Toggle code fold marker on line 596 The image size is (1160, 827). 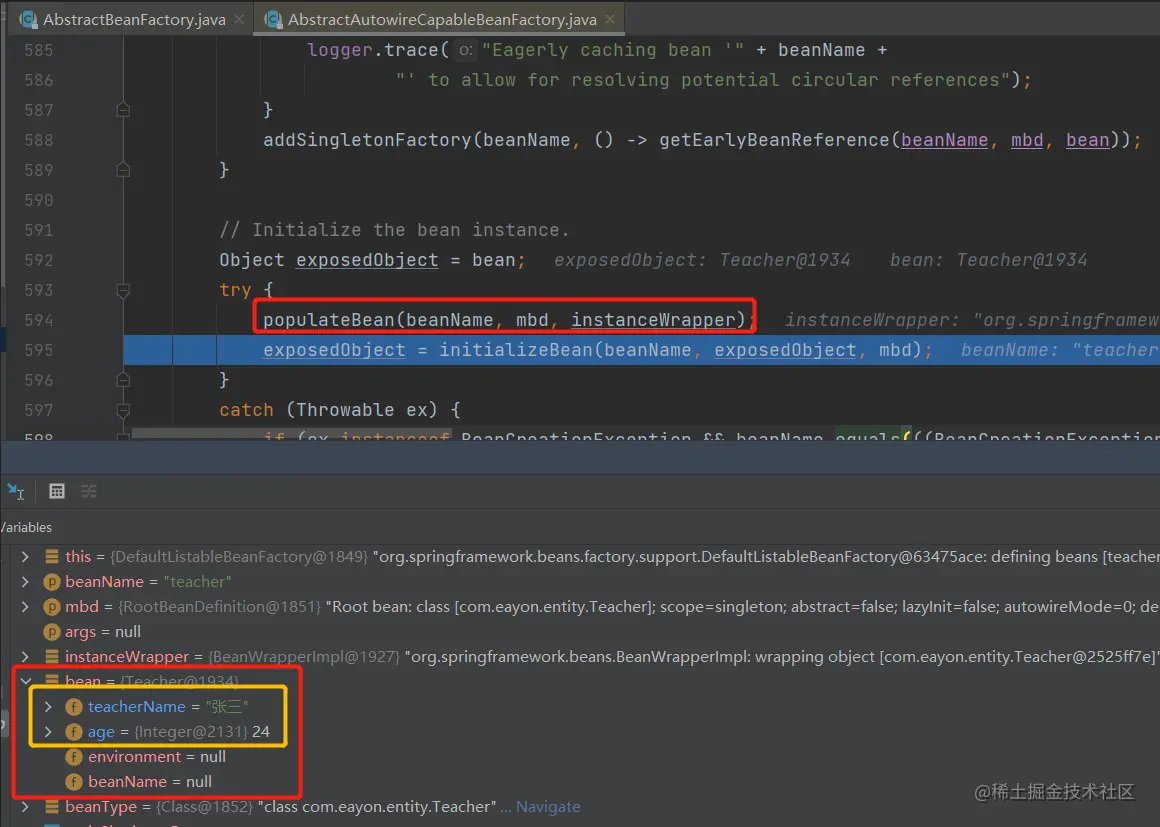(x=124, y=380)
